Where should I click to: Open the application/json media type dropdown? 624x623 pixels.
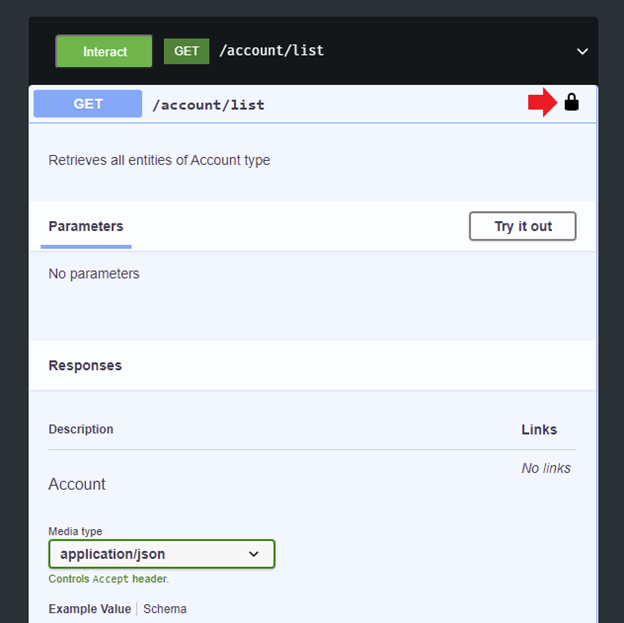[x=162, y=554]
